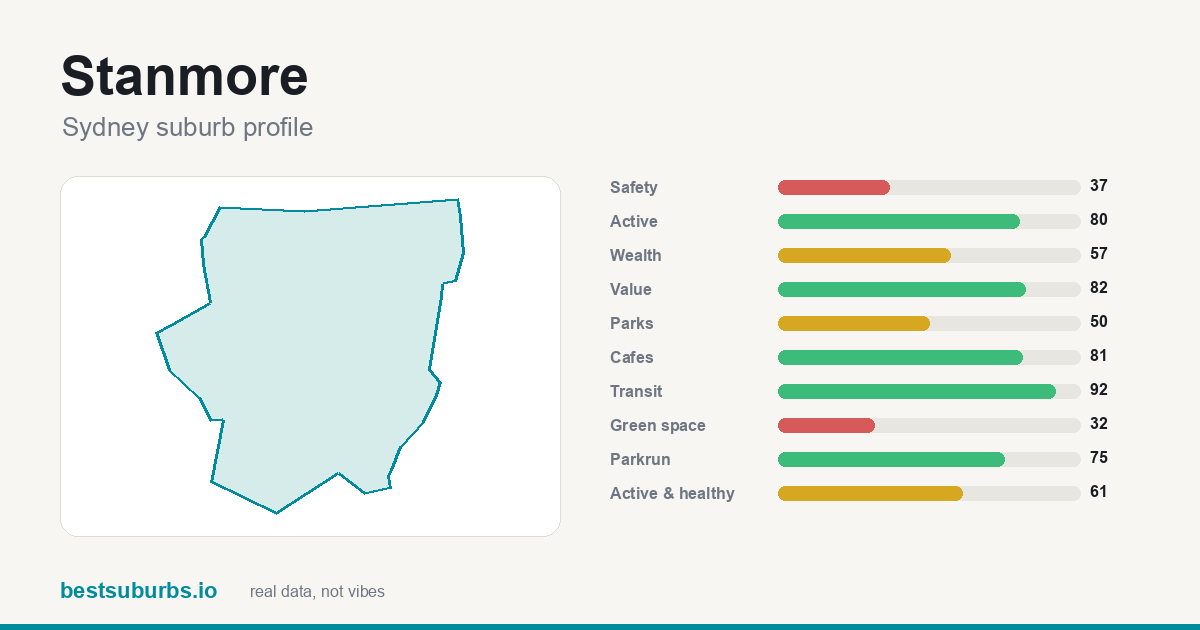Select the Active score bar

pyautogui.click(x=929, y=221)
